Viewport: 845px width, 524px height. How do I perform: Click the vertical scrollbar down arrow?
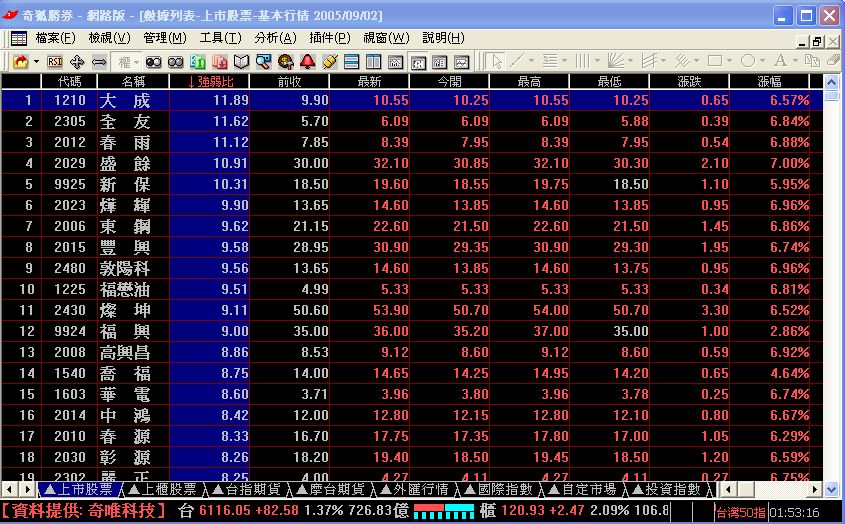click(x=830, y=489)
